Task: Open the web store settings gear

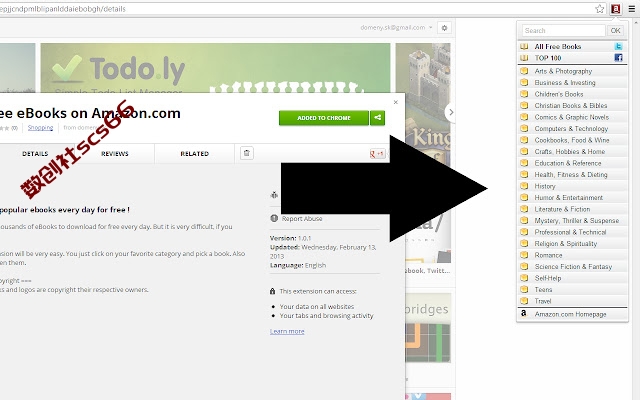Action: pyautogui.click(x=444, y=28)
